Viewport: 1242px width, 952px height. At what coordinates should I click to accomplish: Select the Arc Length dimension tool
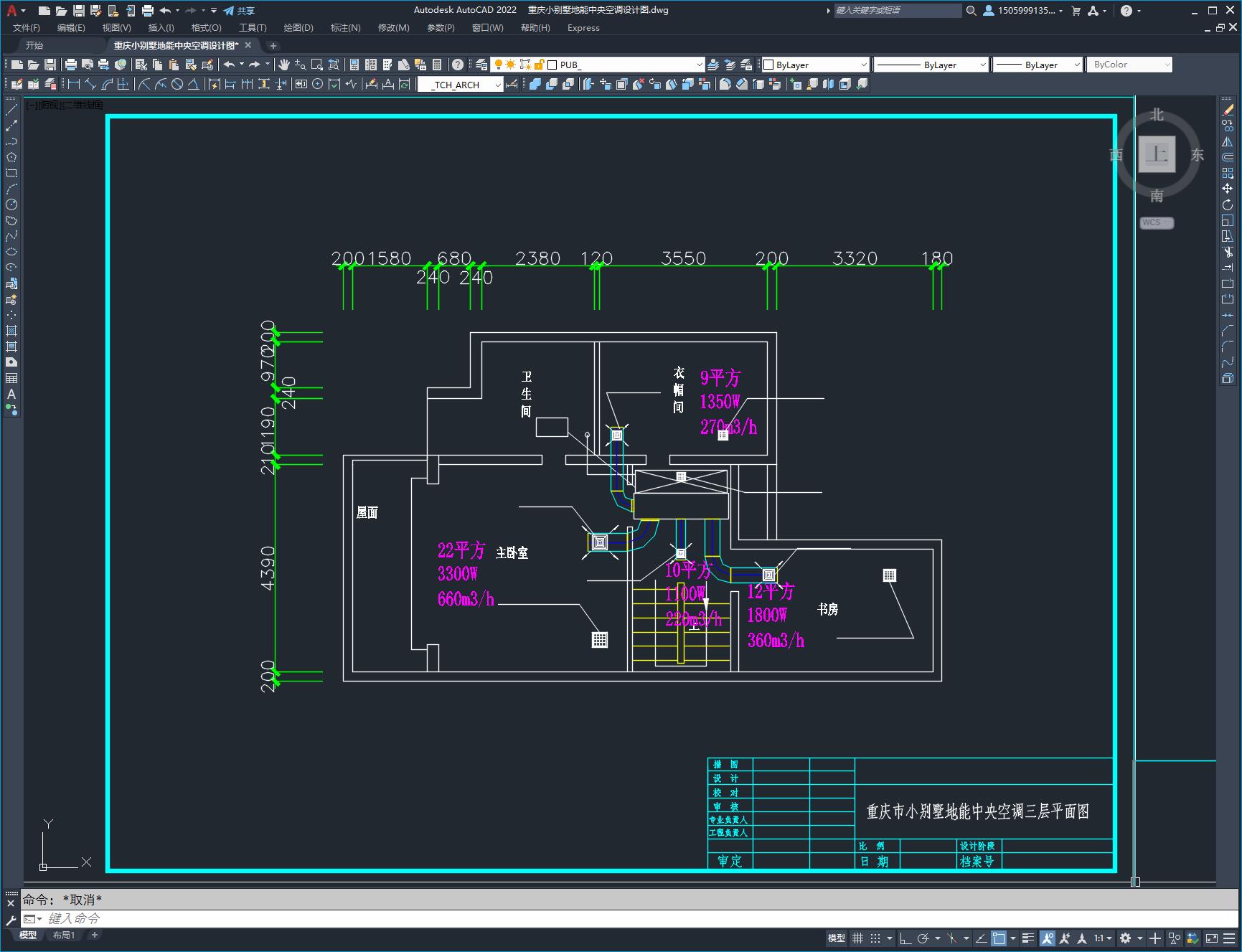(107, 84)
